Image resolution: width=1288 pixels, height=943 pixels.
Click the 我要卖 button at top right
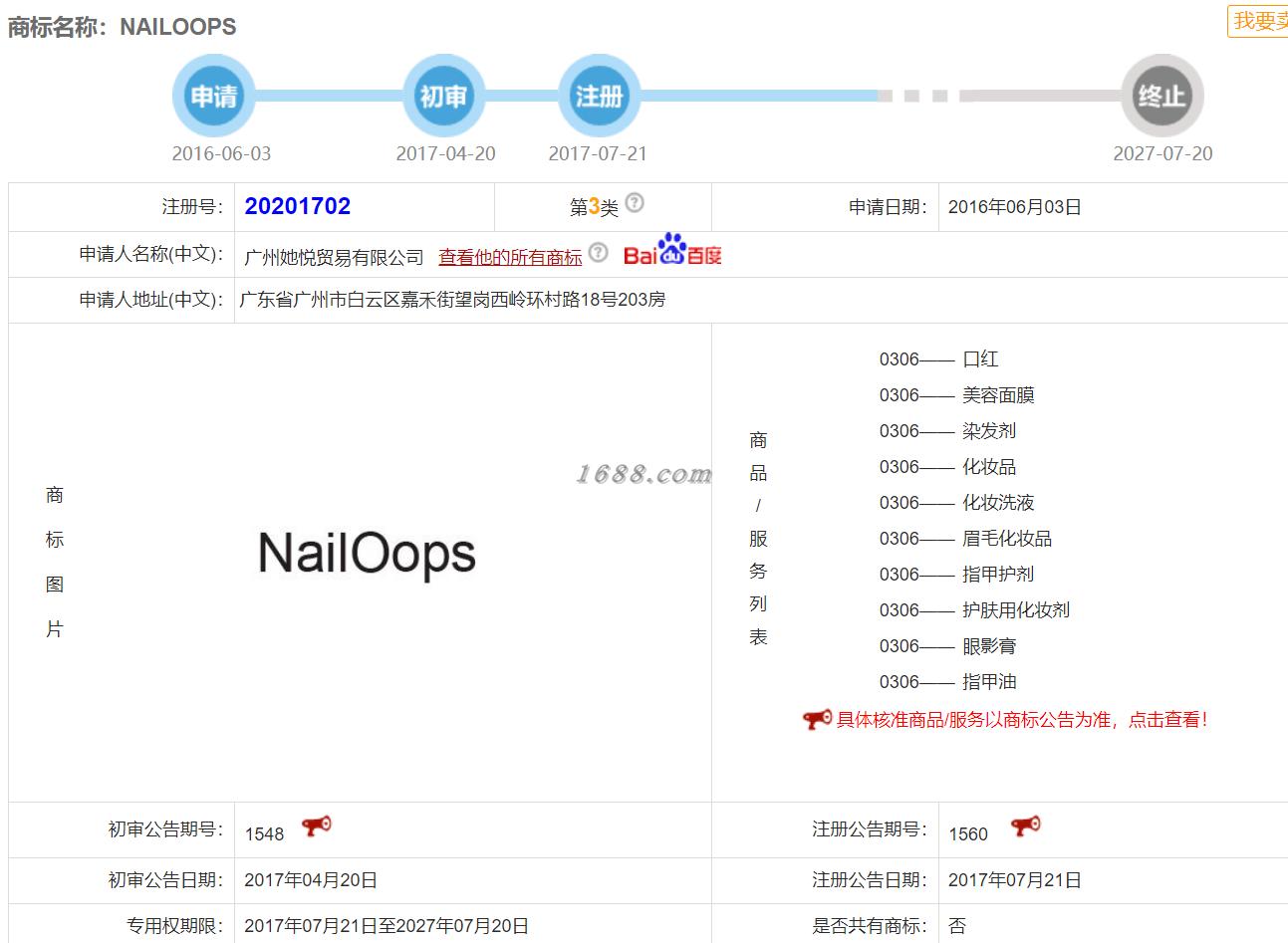pos(1259,21)
